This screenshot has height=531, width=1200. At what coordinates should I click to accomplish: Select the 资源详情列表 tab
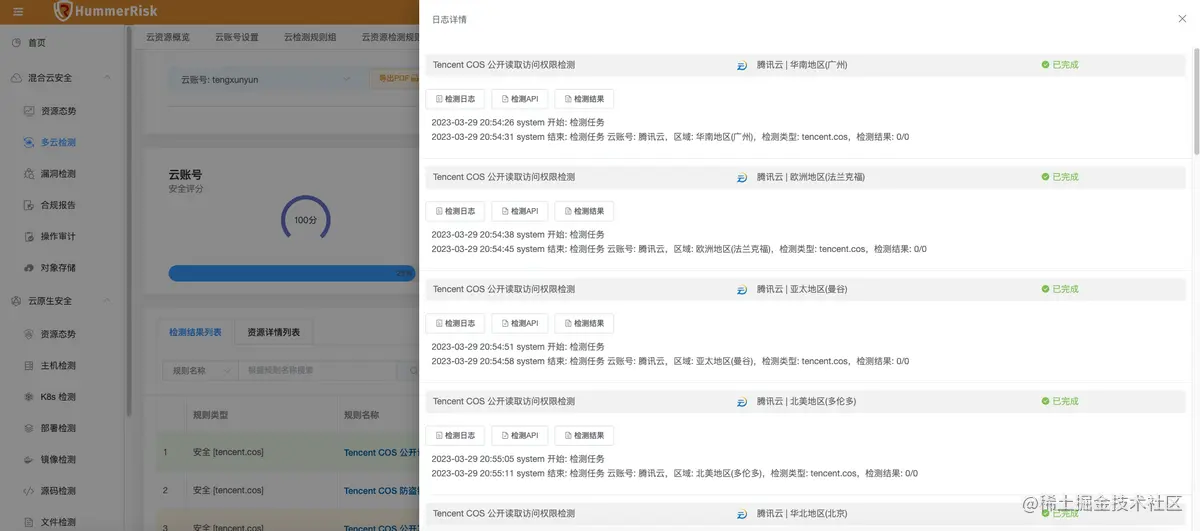click(273, 332)
